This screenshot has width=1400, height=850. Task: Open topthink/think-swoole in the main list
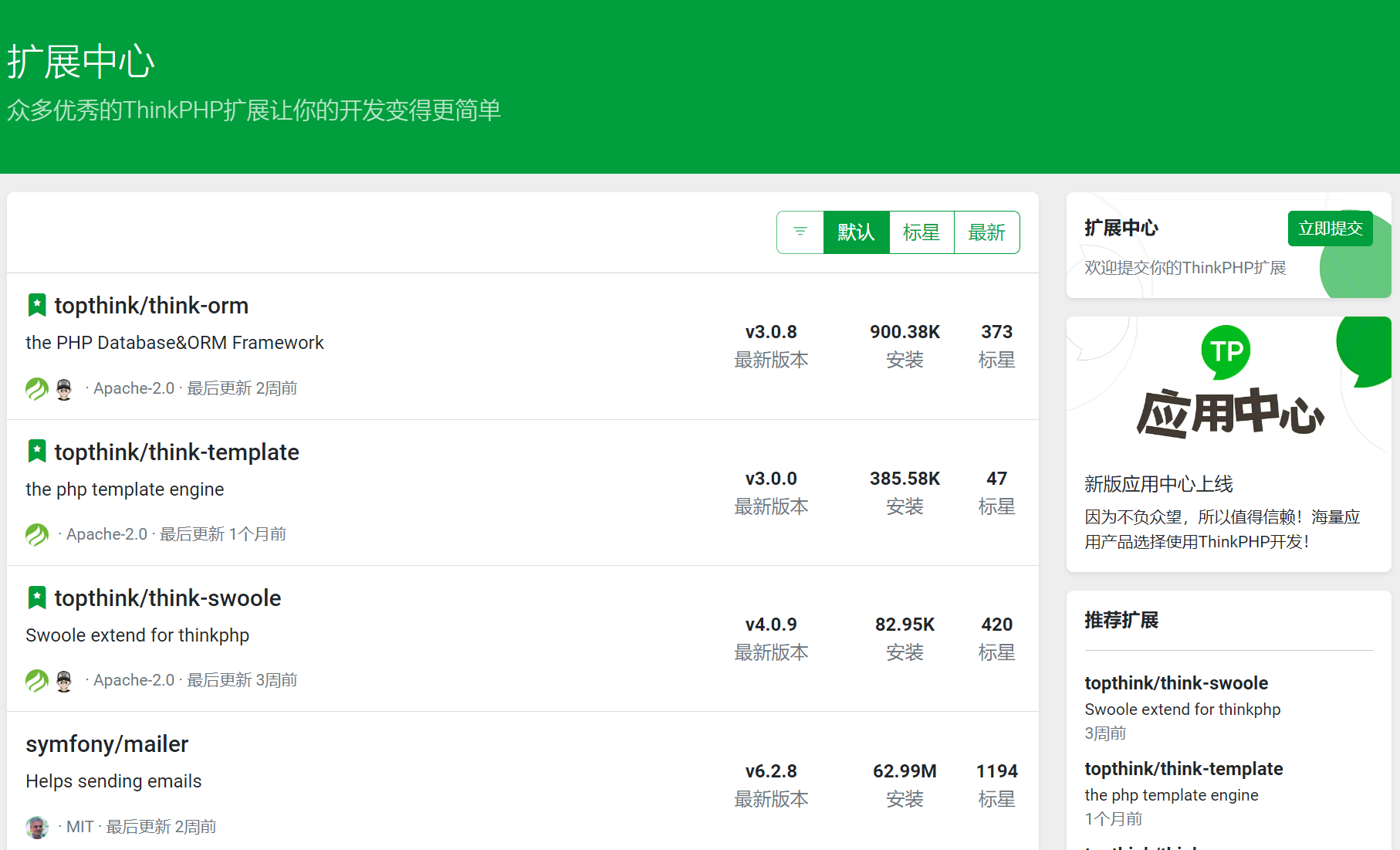(167, 598)
